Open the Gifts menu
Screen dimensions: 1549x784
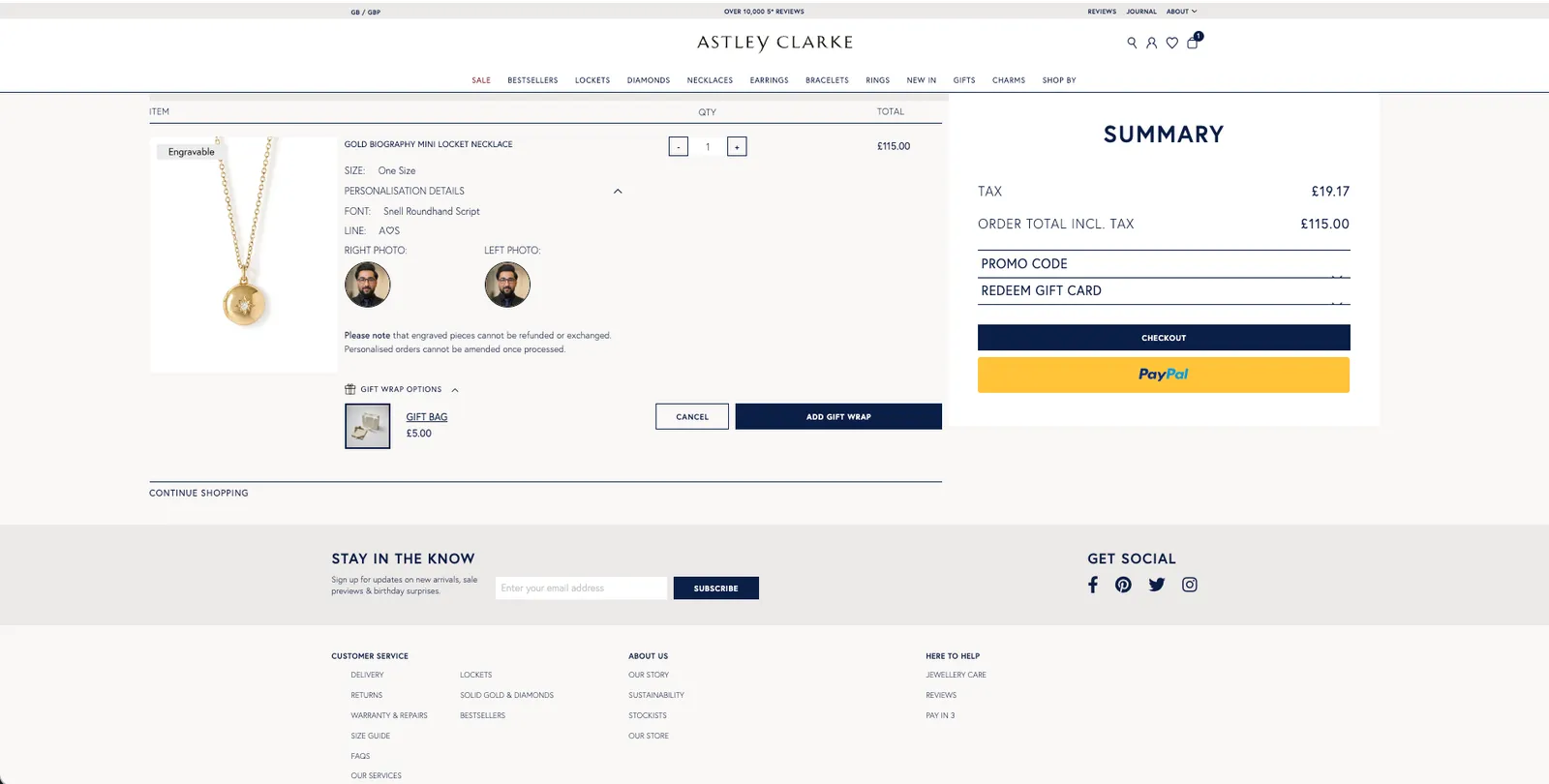(964, 80)
